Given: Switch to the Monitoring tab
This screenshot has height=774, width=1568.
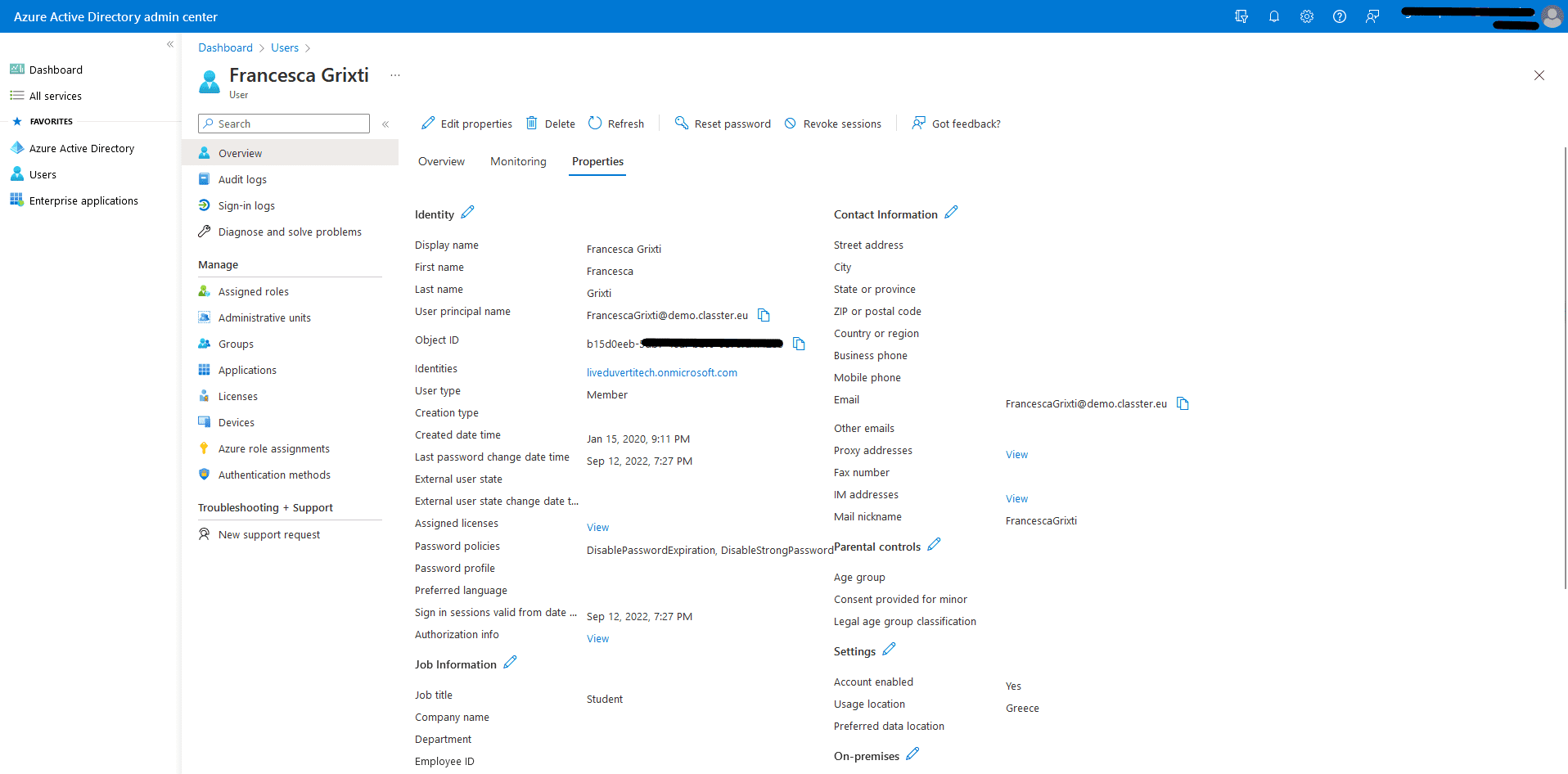Looking at the screenshot, I should coord(518,162).
